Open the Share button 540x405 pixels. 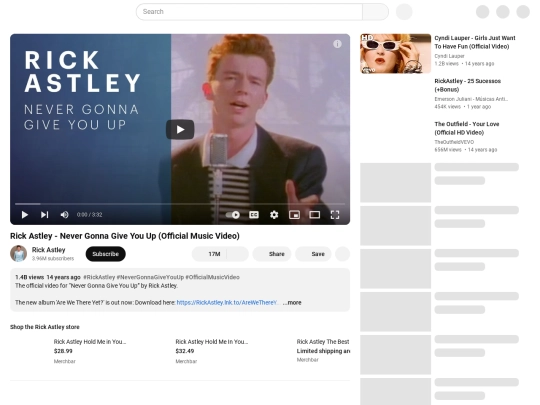coord(272,254)
